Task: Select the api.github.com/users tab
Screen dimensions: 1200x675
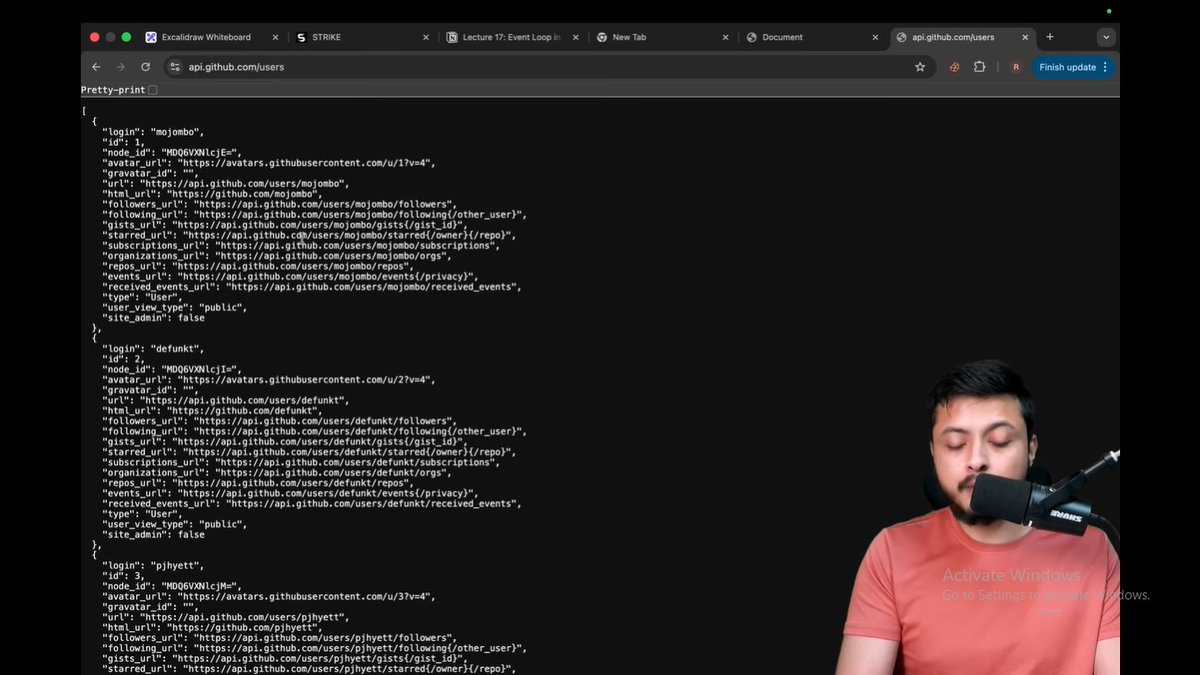Action: click(962, 37)
